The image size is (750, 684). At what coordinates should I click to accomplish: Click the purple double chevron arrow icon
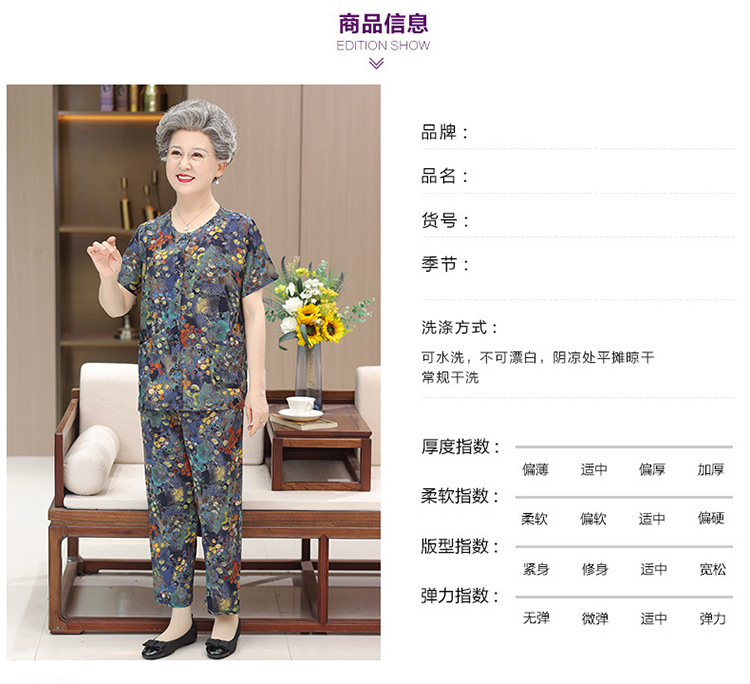[376, 63]
